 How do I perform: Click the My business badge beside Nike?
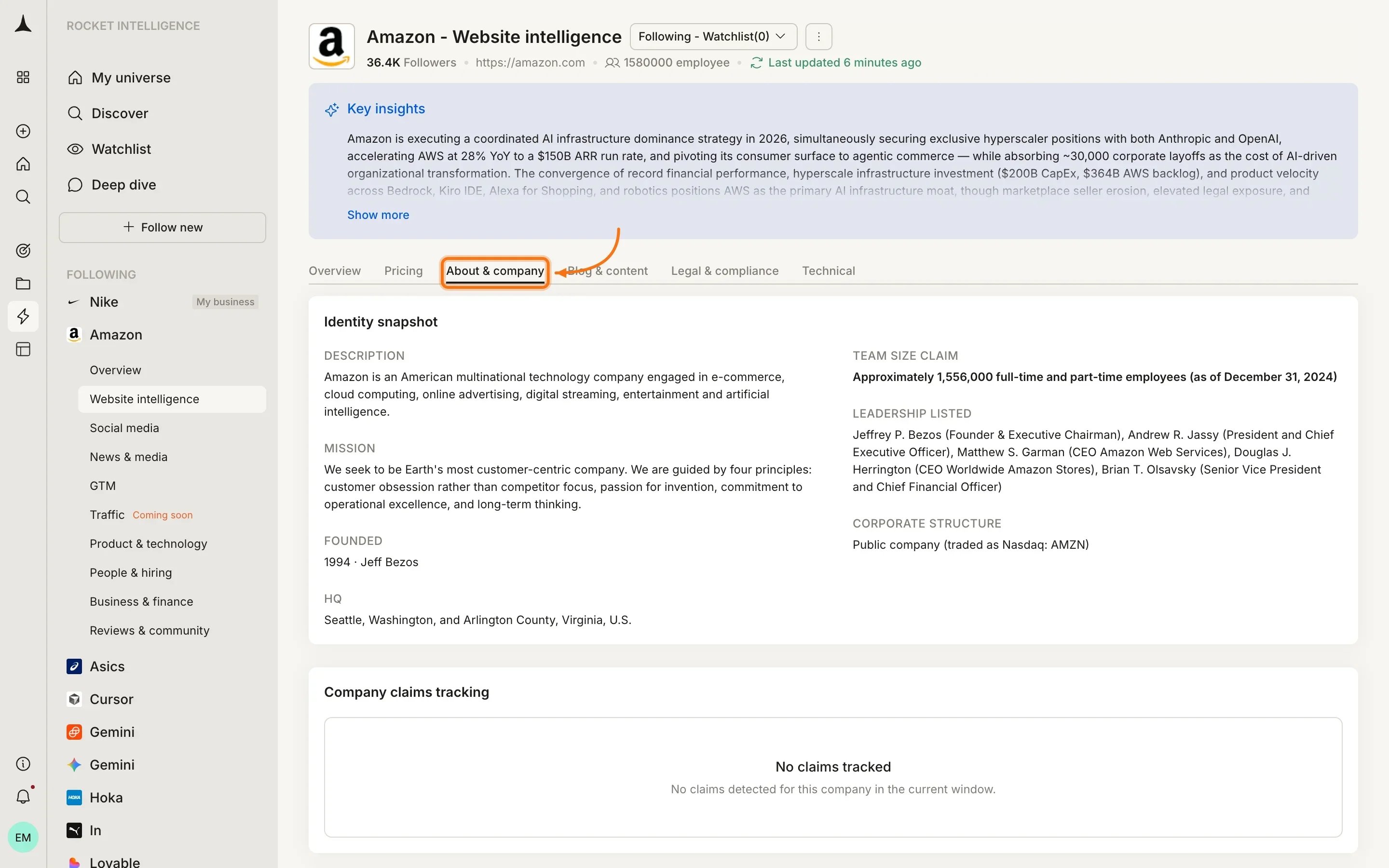[225, 302]
